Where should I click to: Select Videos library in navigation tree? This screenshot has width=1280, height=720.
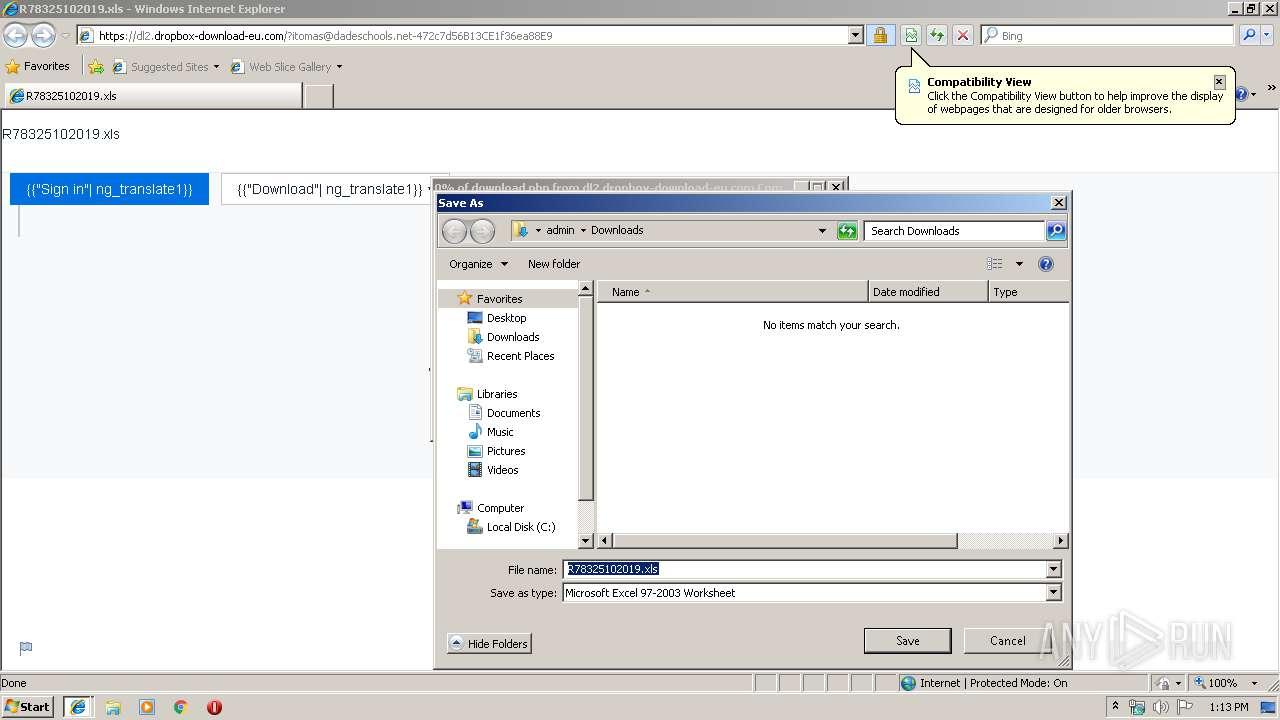point(502,470)
